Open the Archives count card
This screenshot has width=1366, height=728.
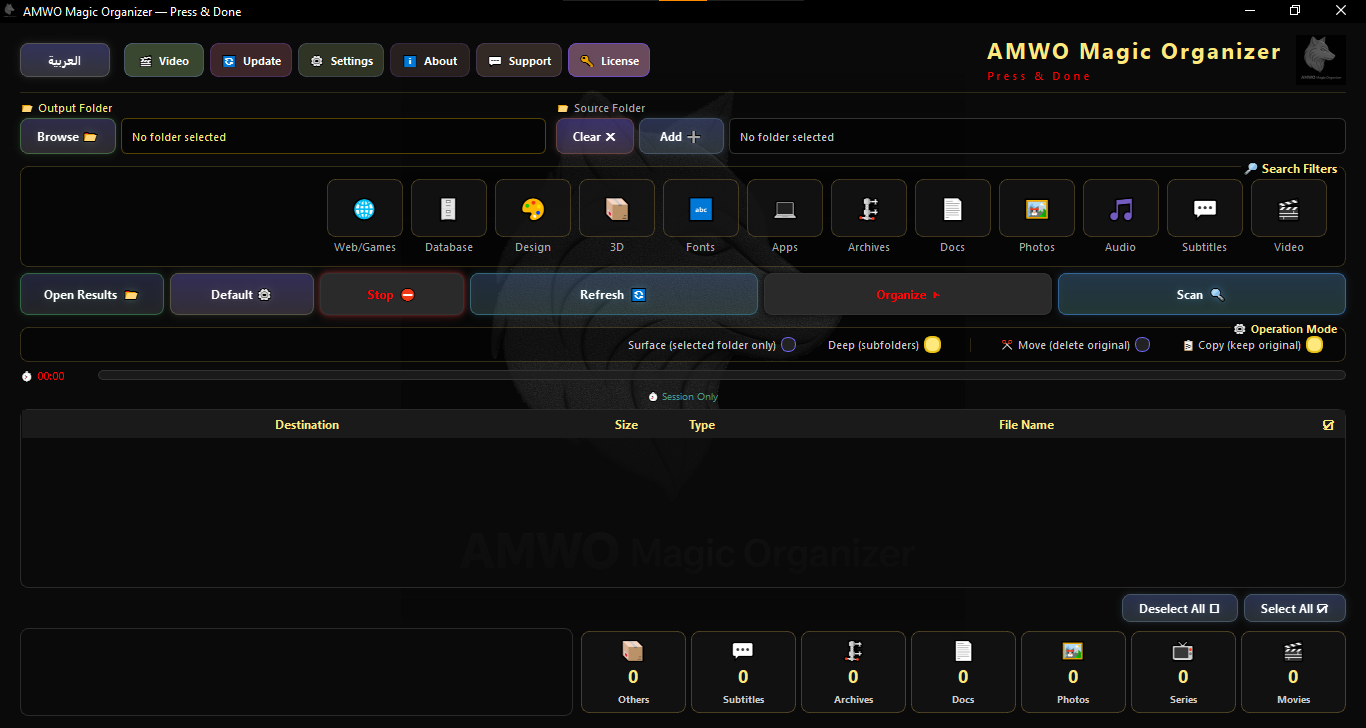(x=853, y=672)
